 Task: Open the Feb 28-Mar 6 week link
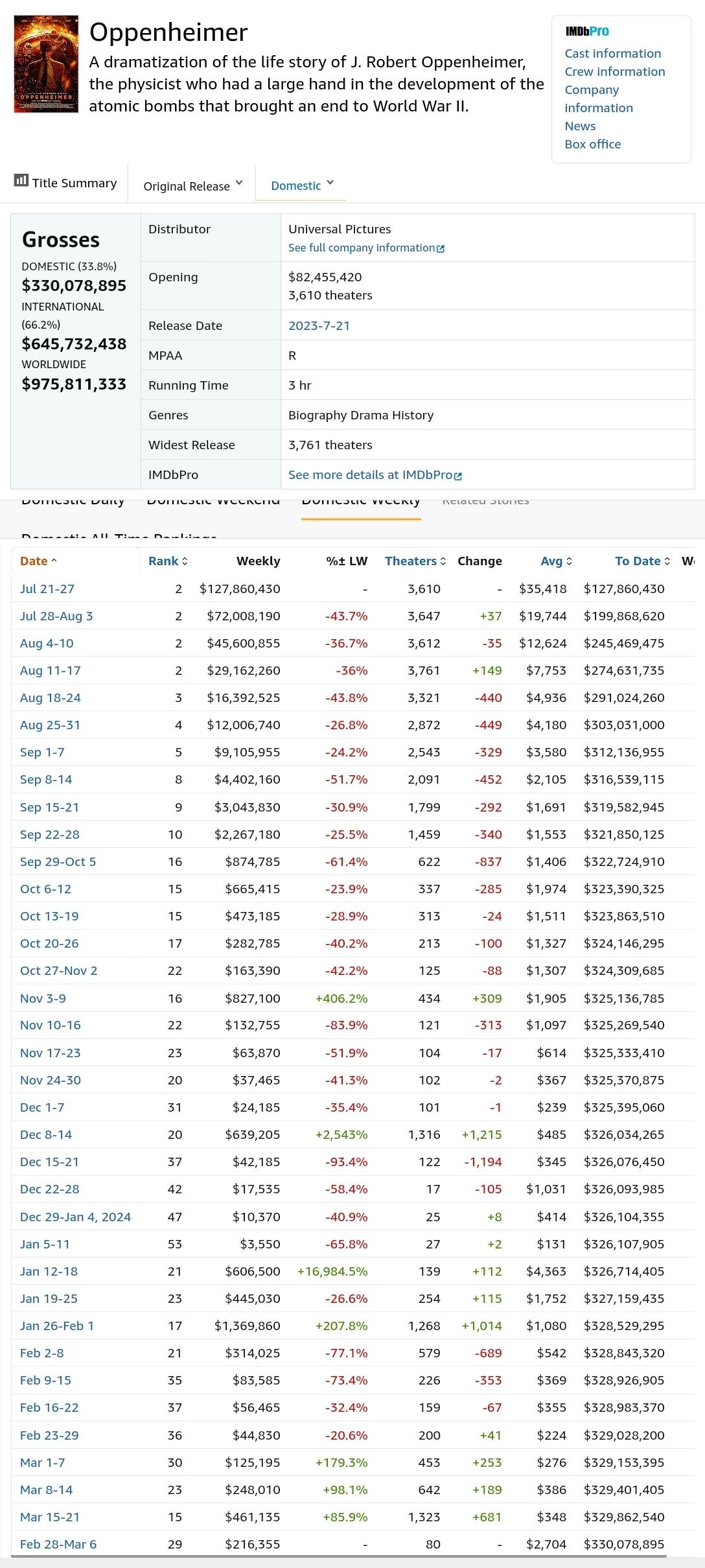58,1544
